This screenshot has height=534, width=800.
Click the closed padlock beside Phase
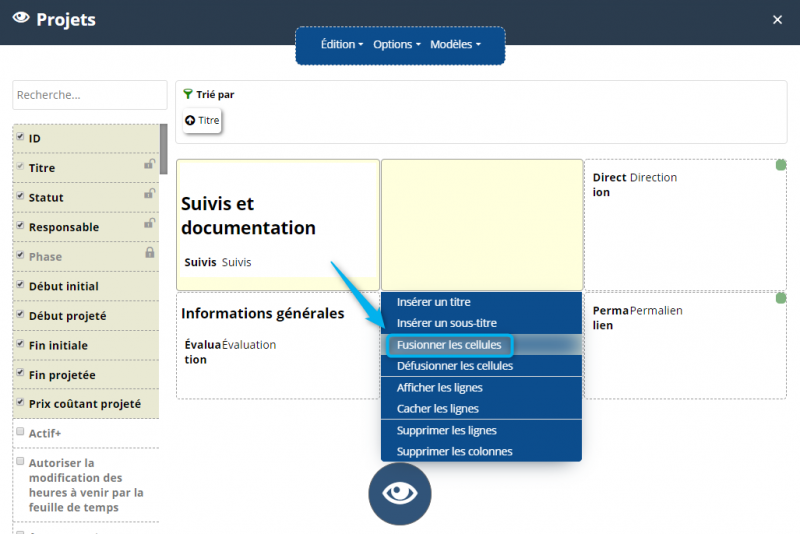coord(150,253)
